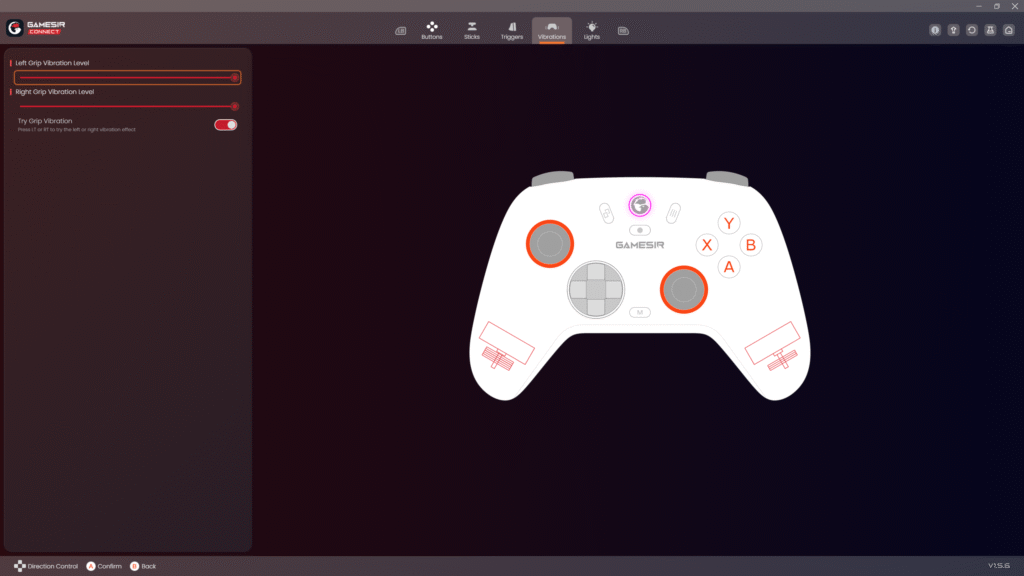Click the RB bumper navigation icon
This screenshot has width=1024, height=576.
623,31
